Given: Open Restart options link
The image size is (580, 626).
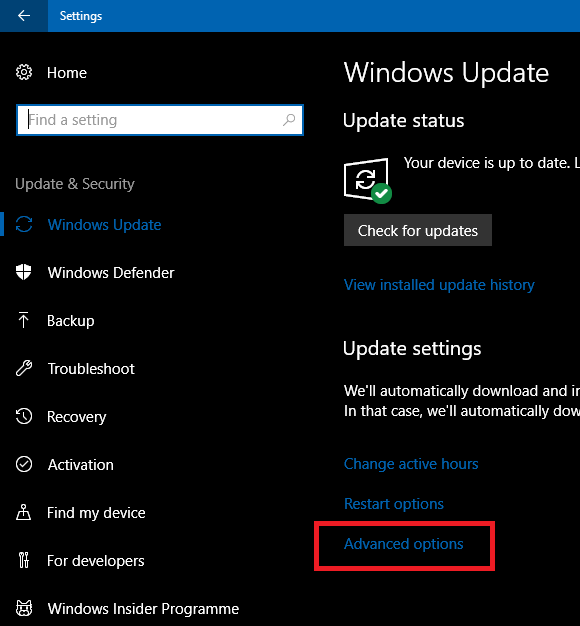Looking at the screenshot, I should point(394,504).
